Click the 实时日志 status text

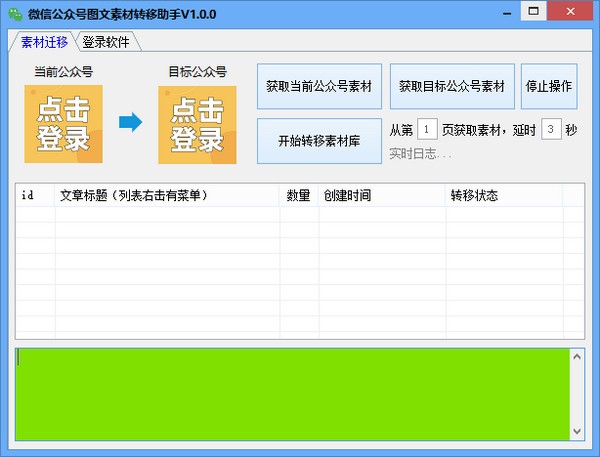coord(420,154)
